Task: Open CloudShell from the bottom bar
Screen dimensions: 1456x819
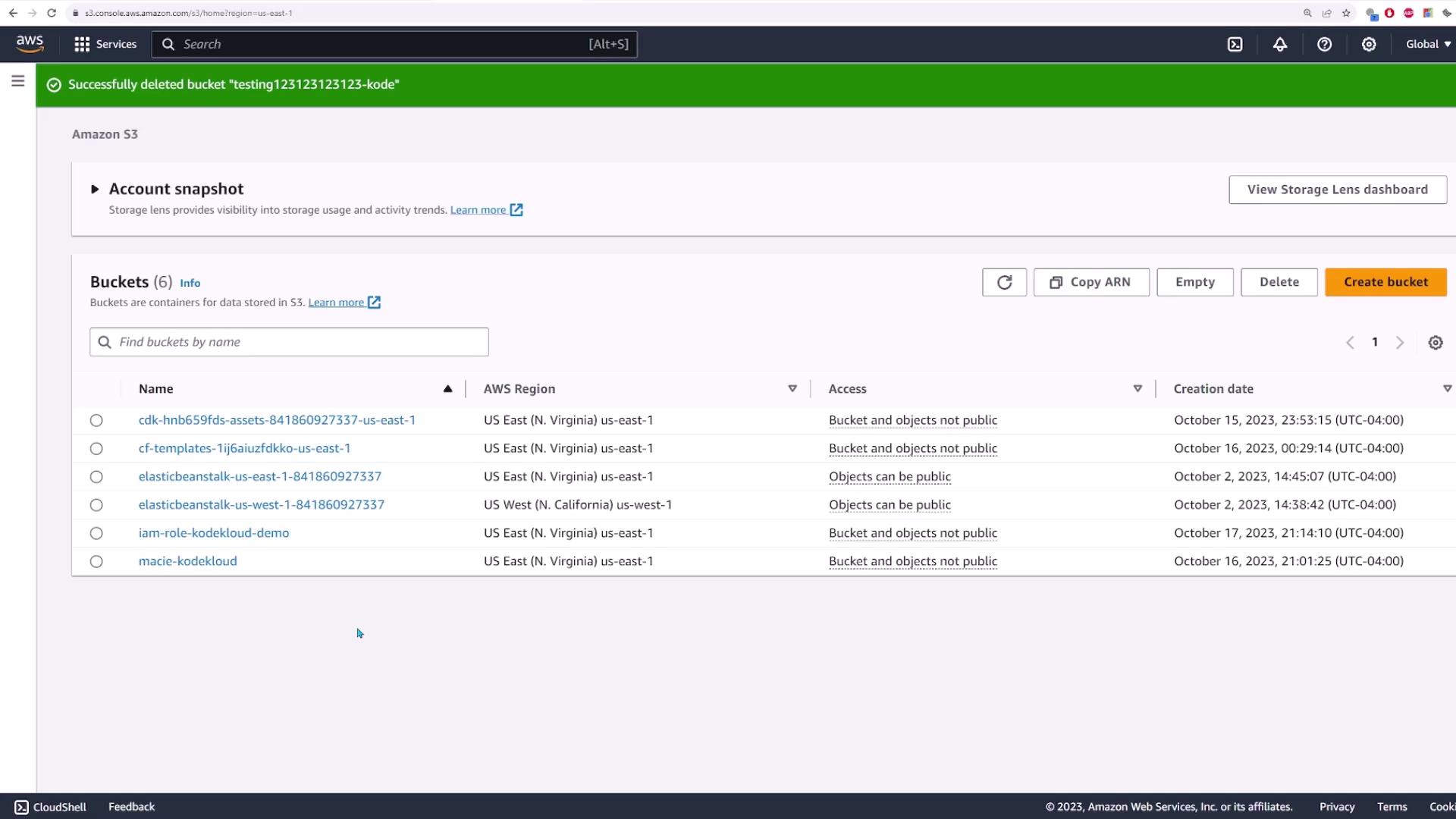Action: point(51,807)
